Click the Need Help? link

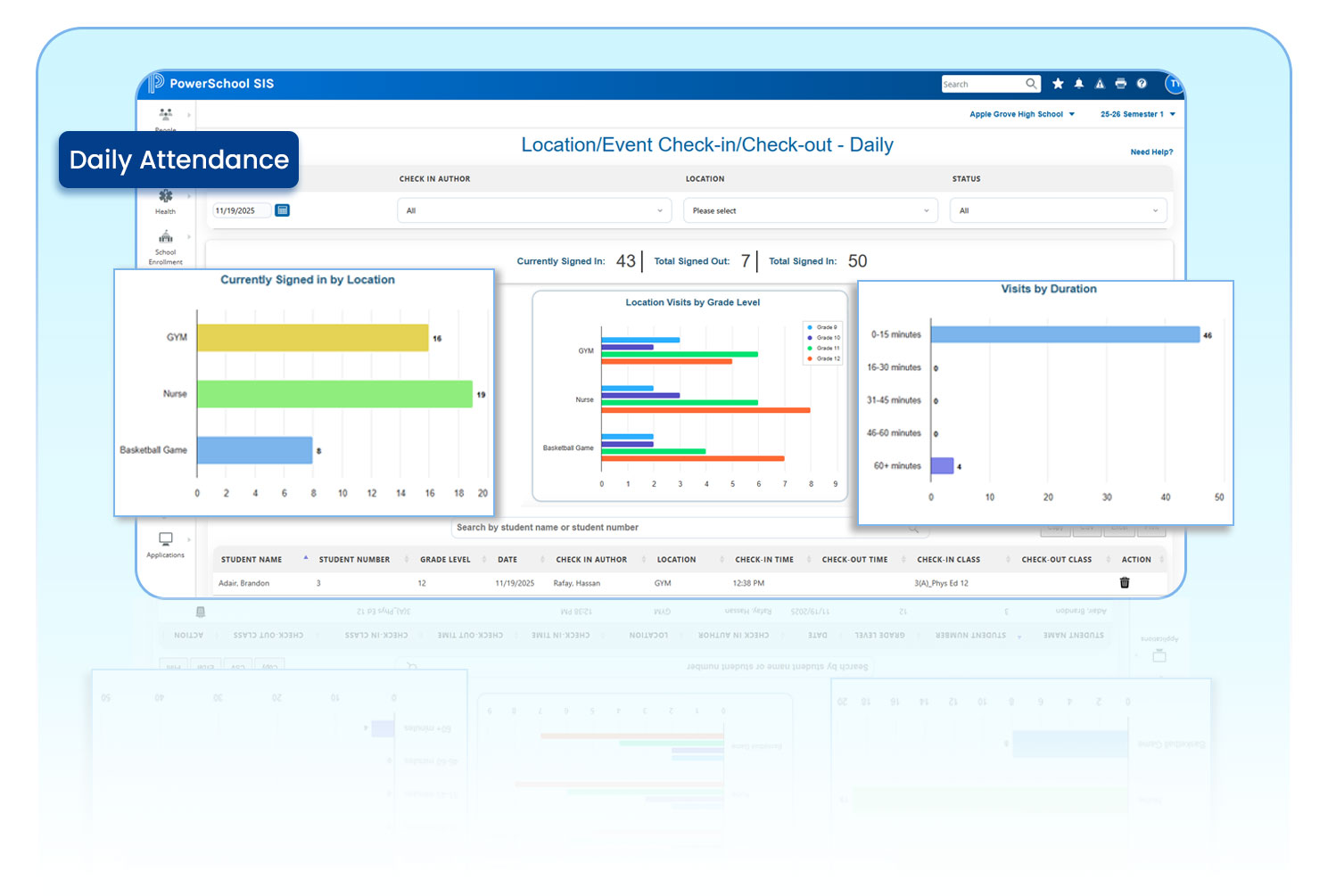click(1151, 152)
